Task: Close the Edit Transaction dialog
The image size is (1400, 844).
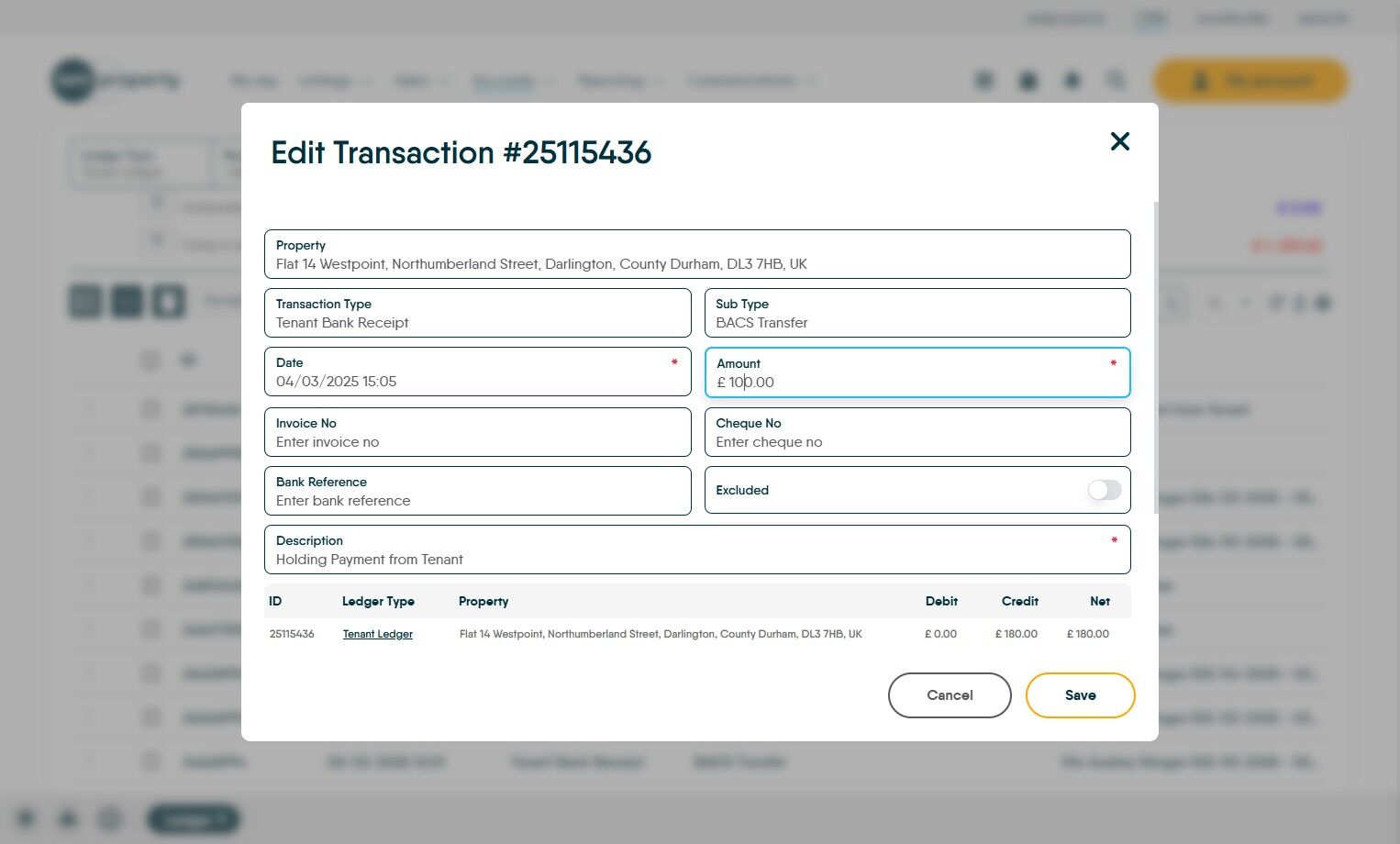Action: 1119,141
